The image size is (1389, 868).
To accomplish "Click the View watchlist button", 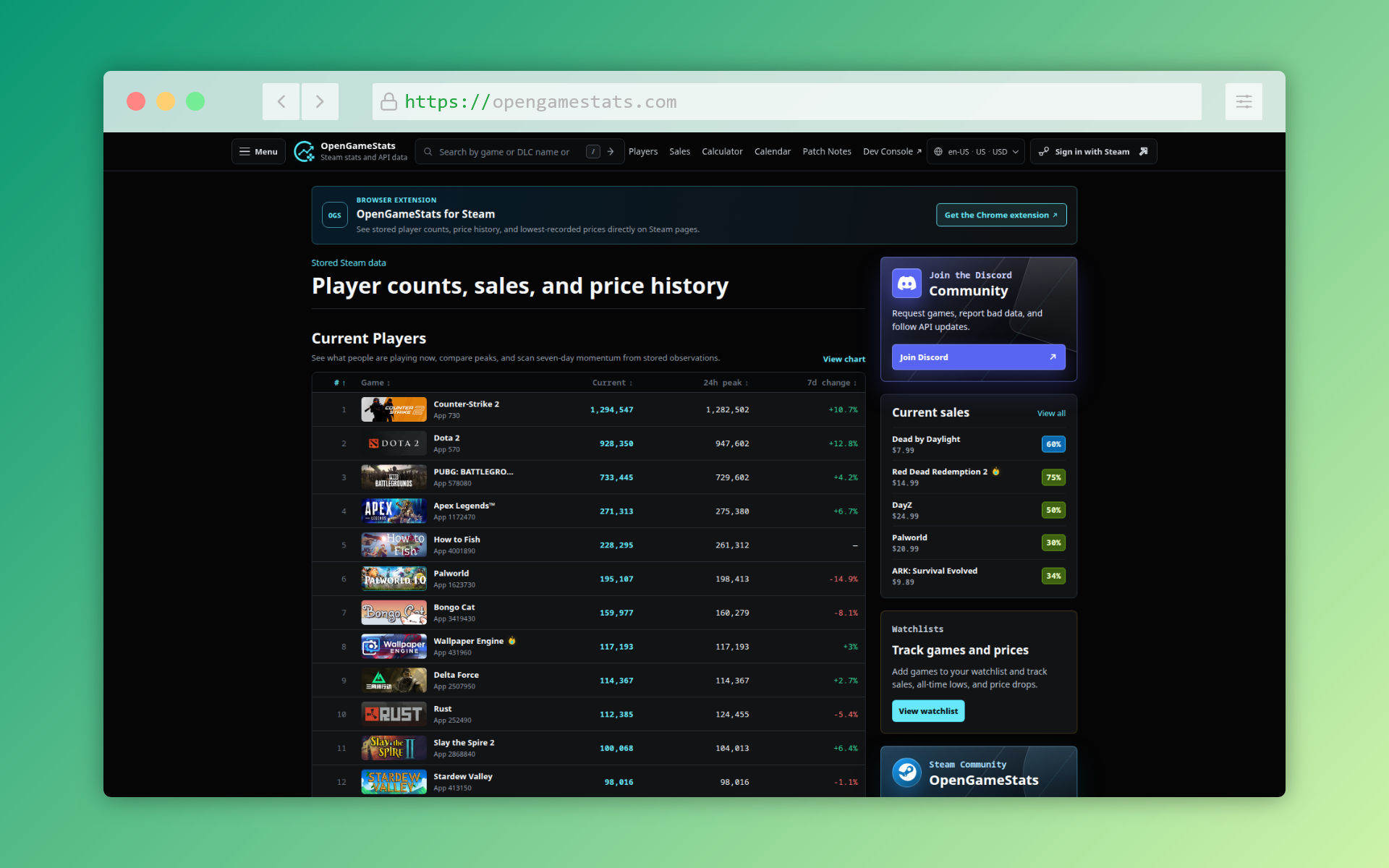I will [927, 711].
